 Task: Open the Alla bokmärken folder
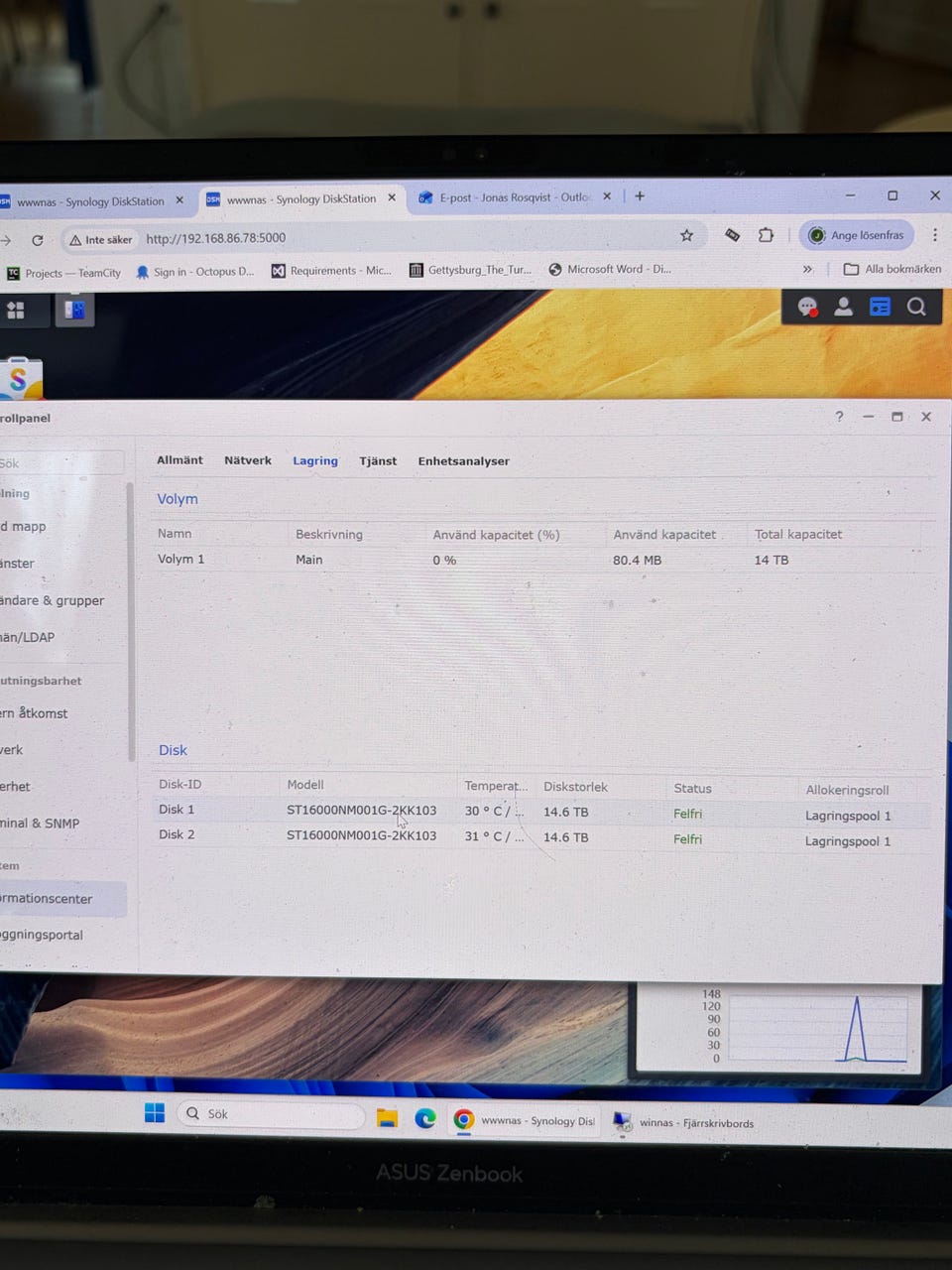[x=892, y=269]
